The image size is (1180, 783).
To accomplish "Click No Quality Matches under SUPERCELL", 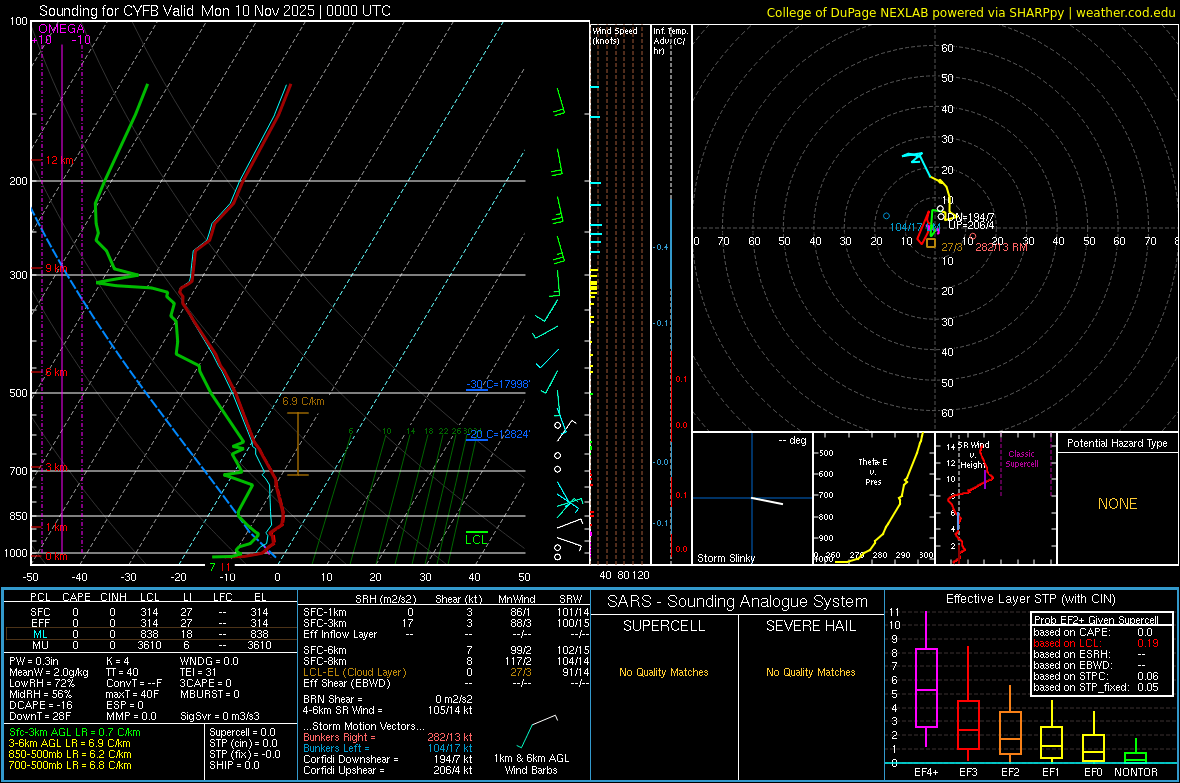I will coord(664,672).
